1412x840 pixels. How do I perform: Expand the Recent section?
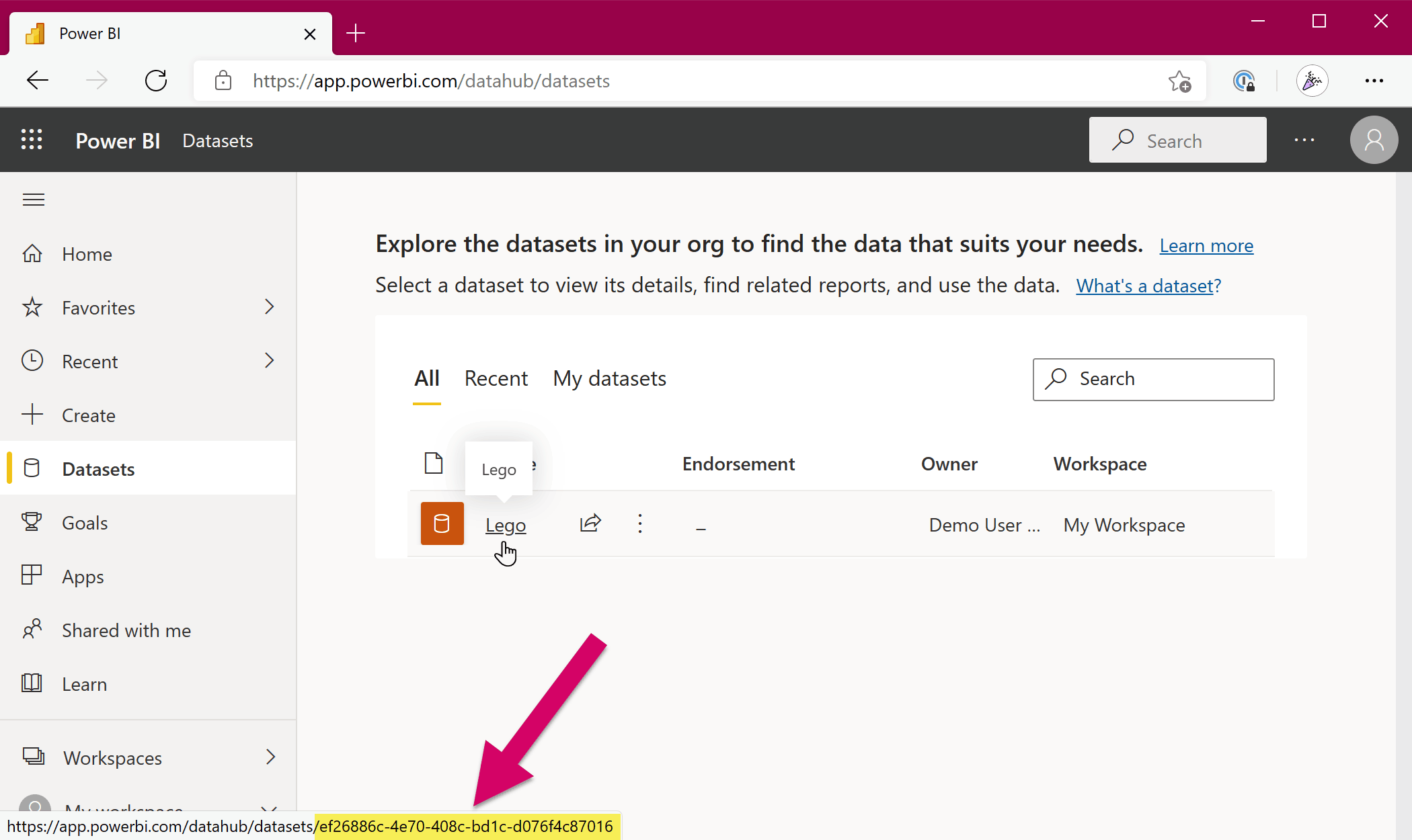click(269, 361)
